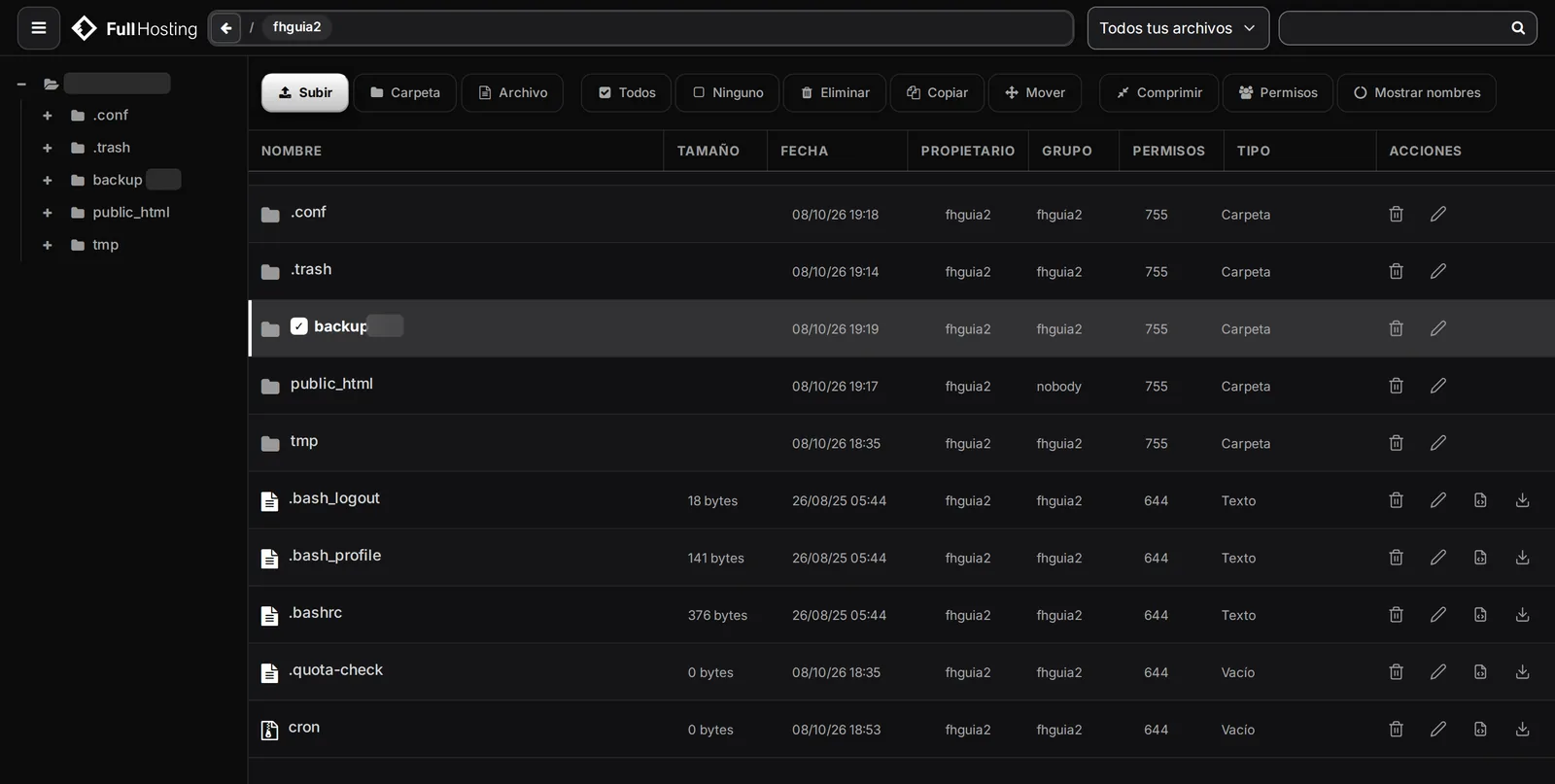Viewport: 1555px width, 784px height.
Task: Select backup folder in sidebar tree
Action: click(117, 180)
